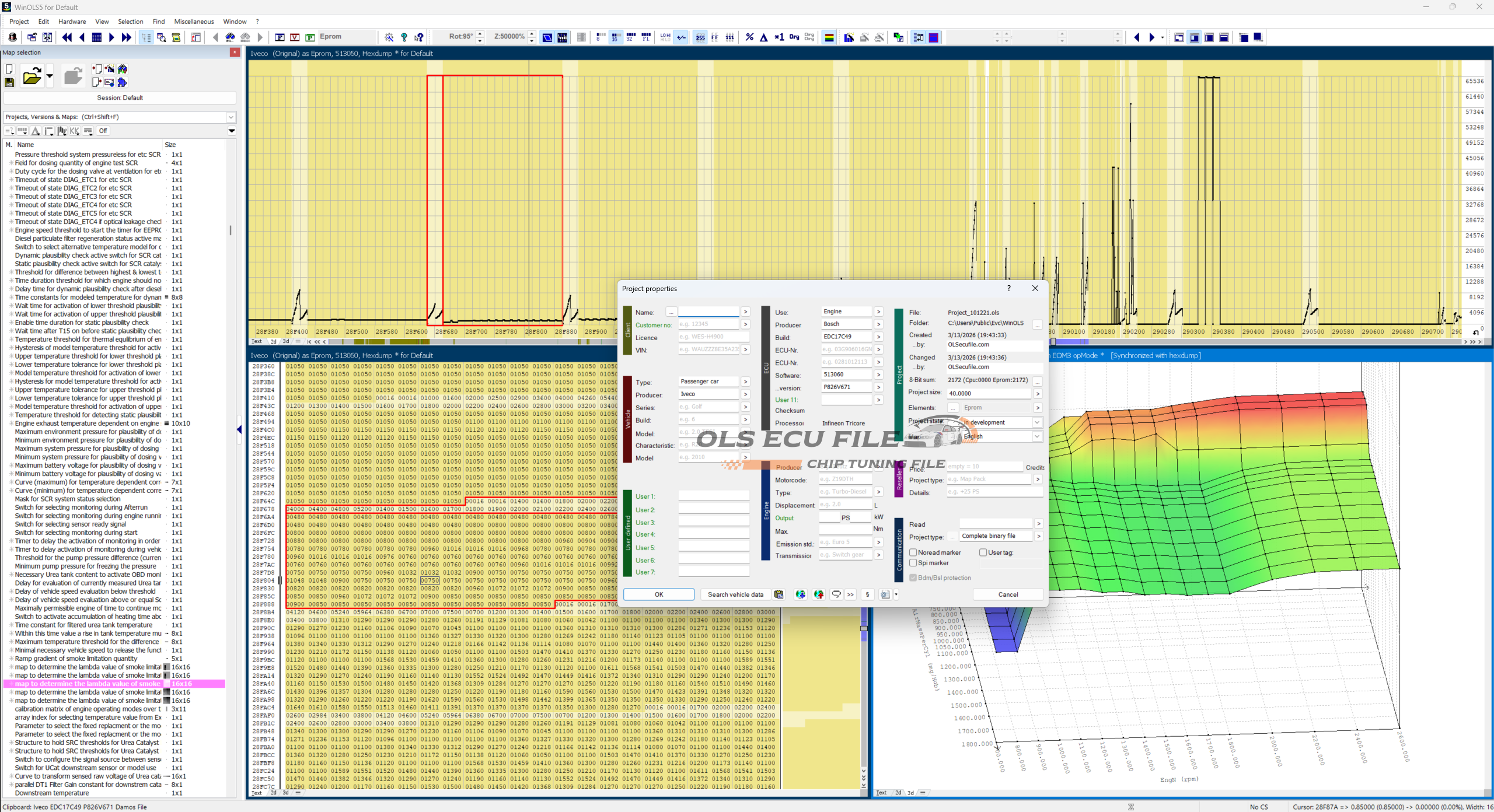This screenshot has height=812, width=1494.
Task: Click the open folder icon in Map selection
Action: 32,76
